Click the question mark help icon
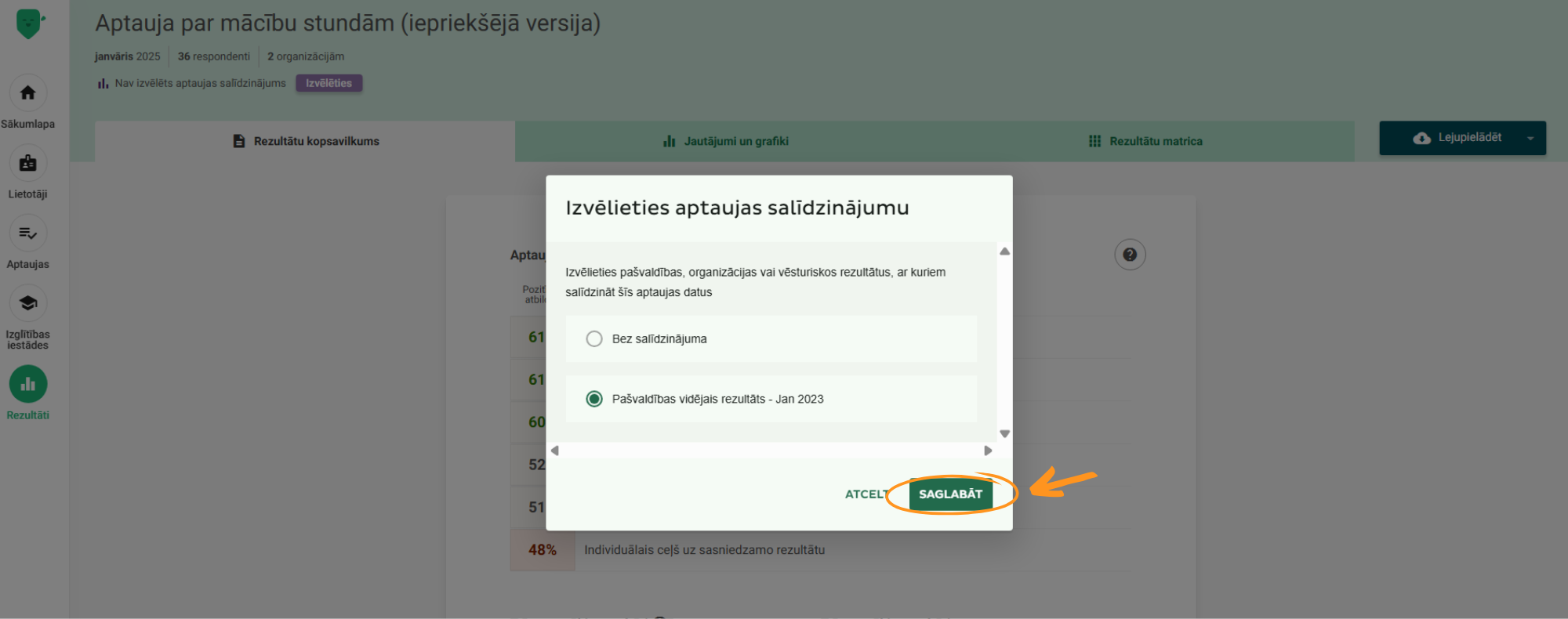 (x=1130, y=255)
